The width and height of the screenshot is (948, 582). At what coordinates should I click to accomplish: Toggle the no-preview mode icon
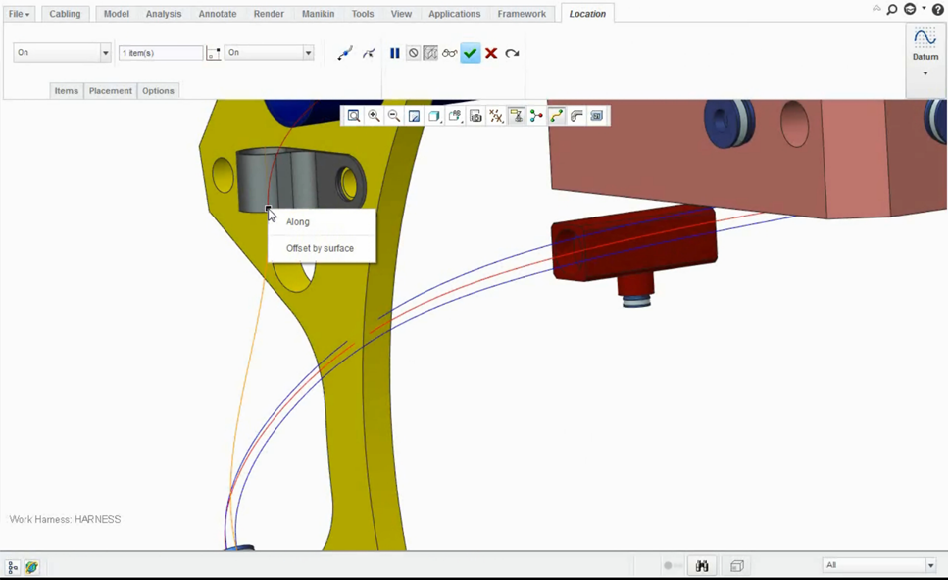pyautogui.click(x=414, y=53)
